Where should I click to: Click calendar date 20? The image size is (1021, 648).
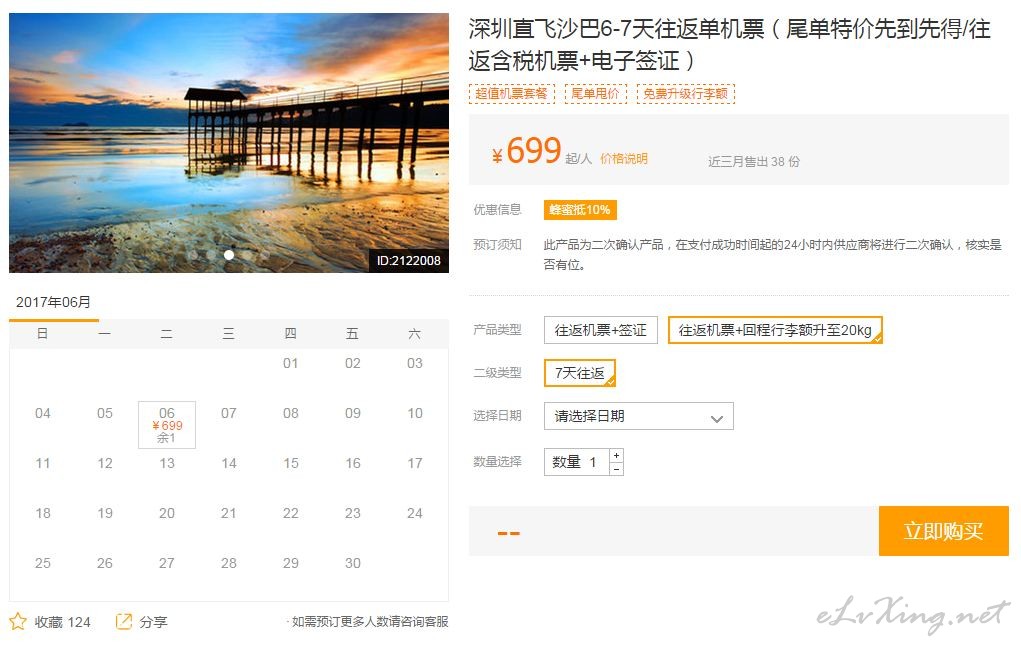click(x=167, y=513)
